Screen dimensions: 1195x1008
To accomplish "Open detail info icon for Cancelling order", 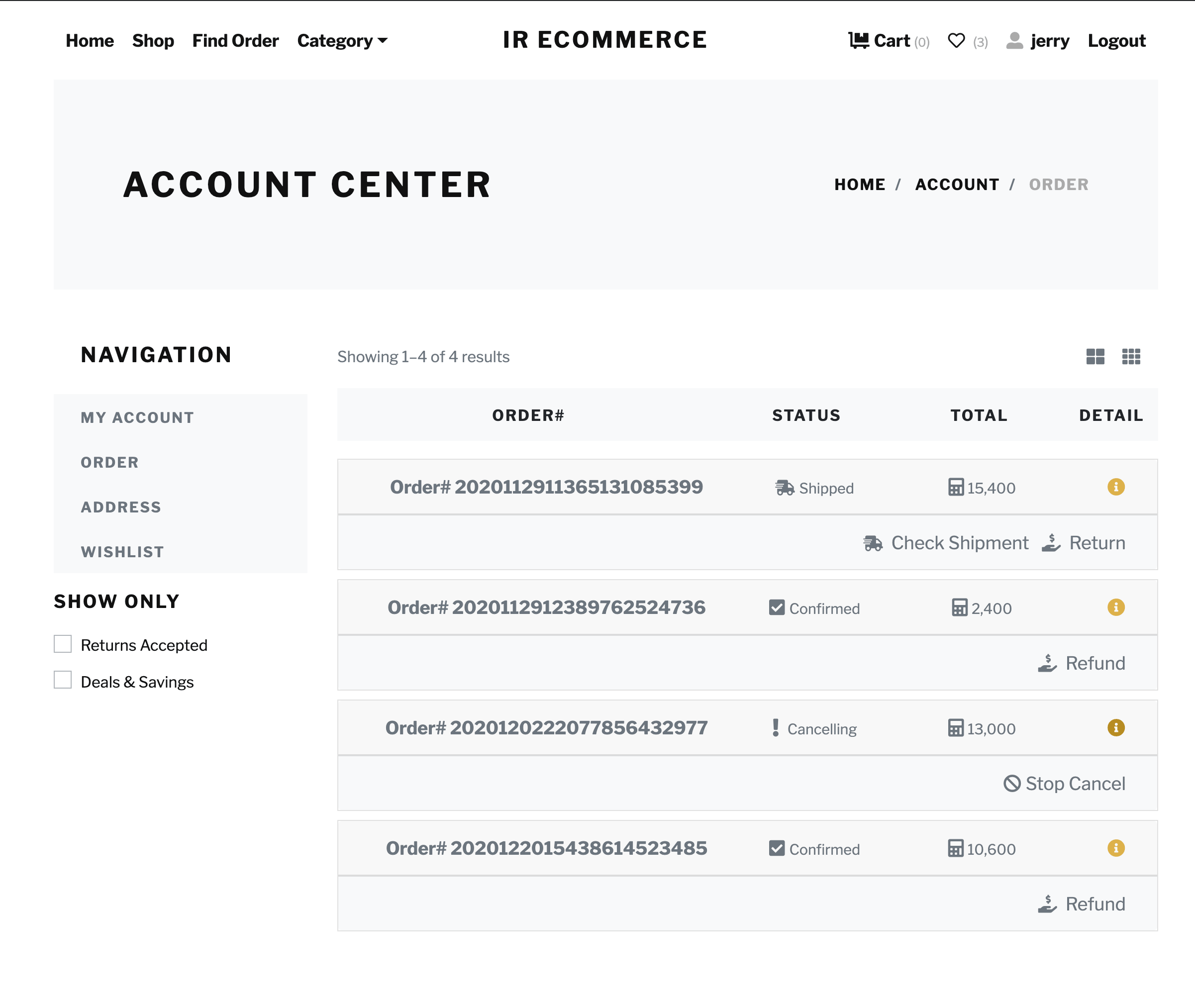I will point(1115,727).
